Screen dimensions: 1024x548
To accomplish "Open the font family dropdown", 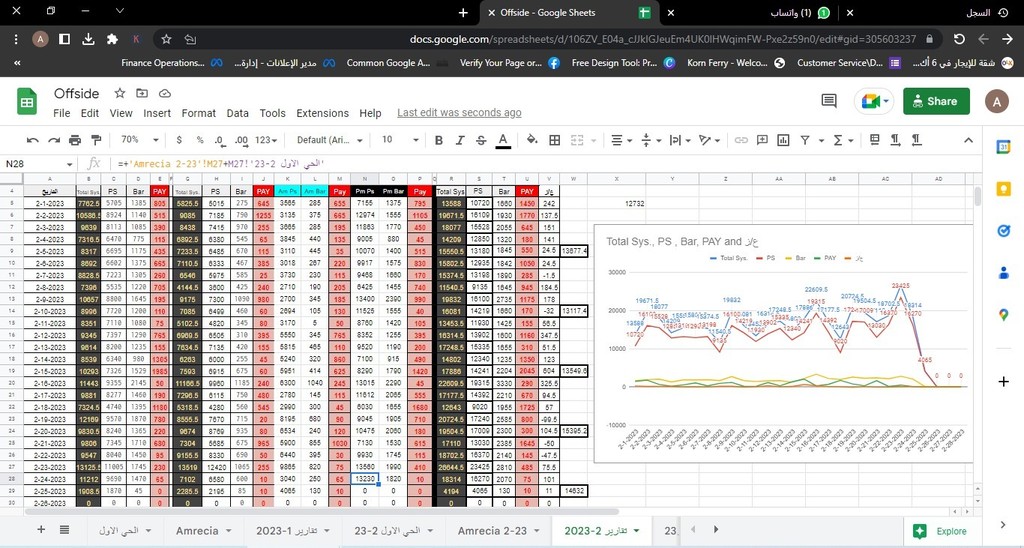I will click(x=331, y=140).
